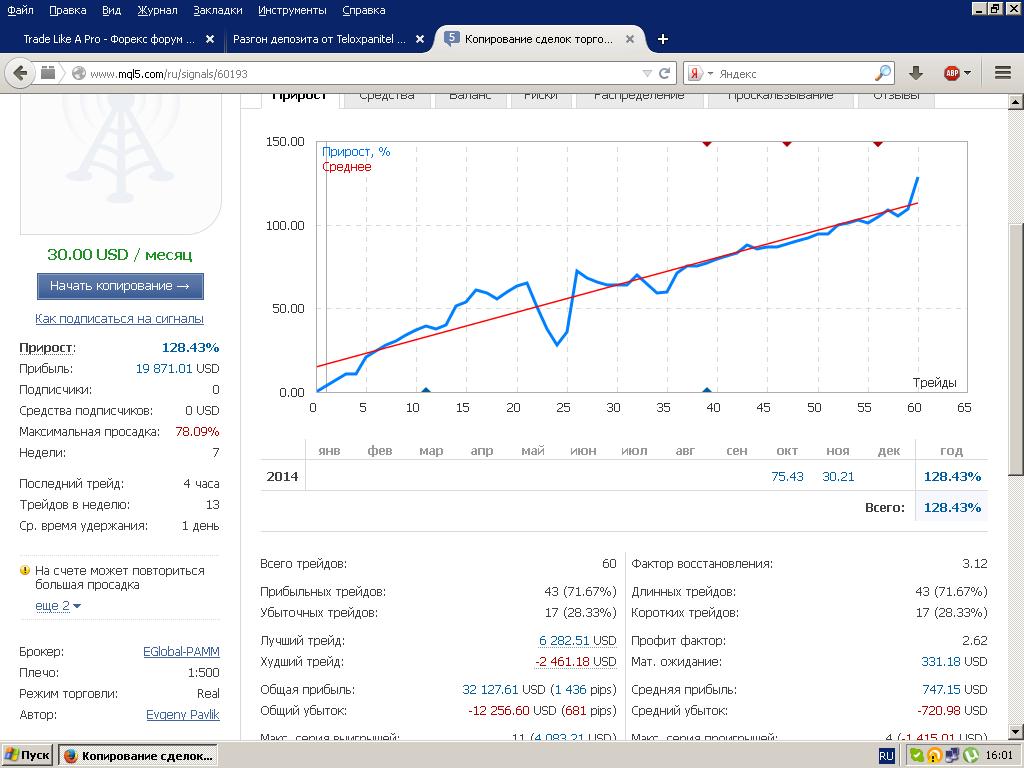1024x768 pixels.
Task: Open URL history dropdown arrow
Action: [x=647, y=74]
